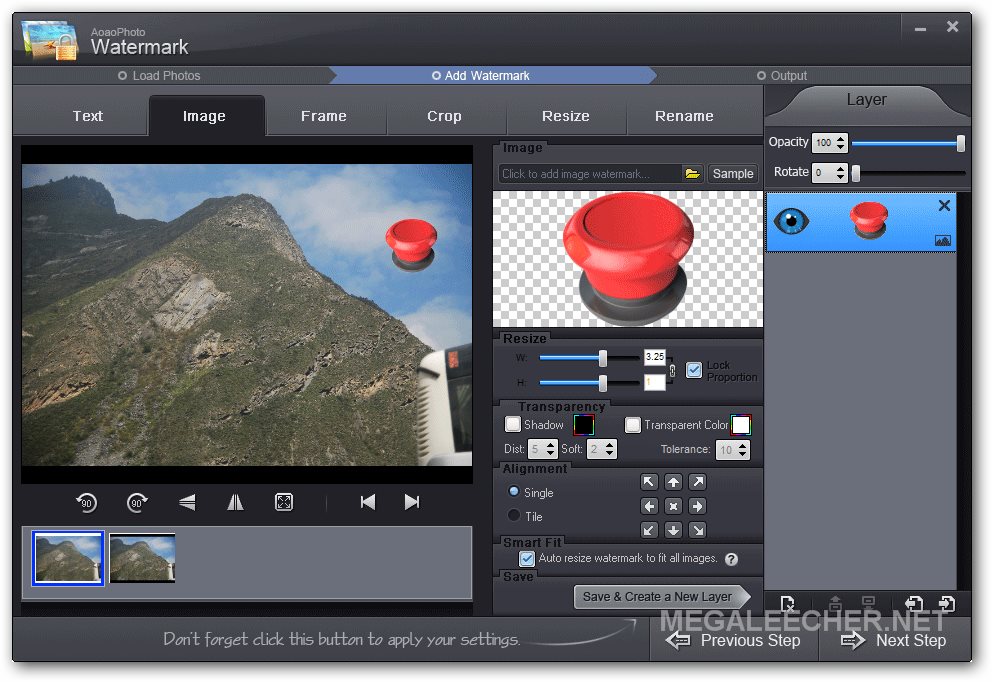This screenshot has height=682, width=992.
Task: Flip the photo horizontally
Action: tap(235, 502)
